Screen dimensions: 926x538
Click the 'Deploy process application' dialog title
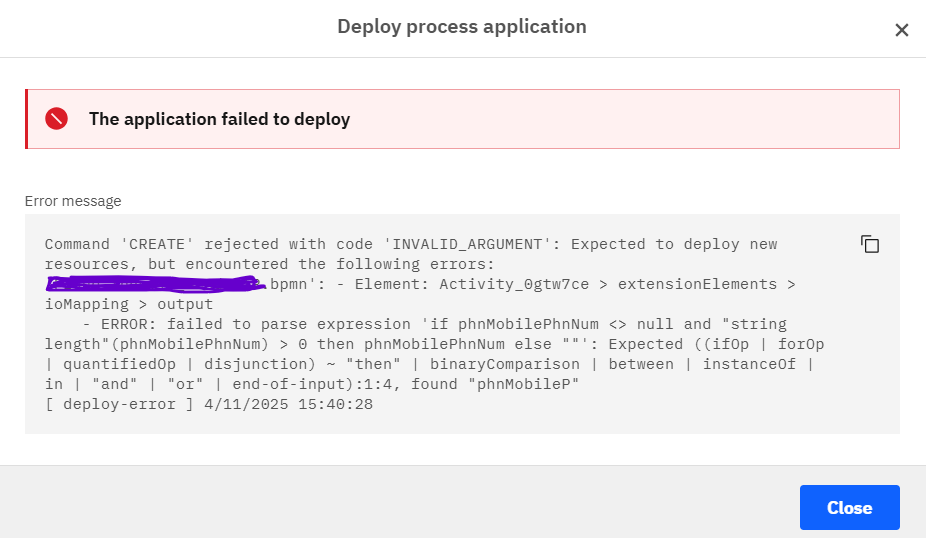point(461,27)
